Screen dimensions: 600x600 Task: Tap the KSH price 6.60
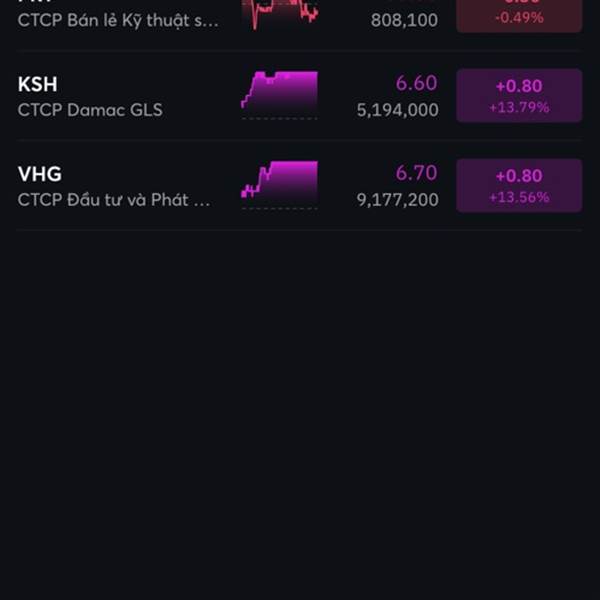click(416, 83)
